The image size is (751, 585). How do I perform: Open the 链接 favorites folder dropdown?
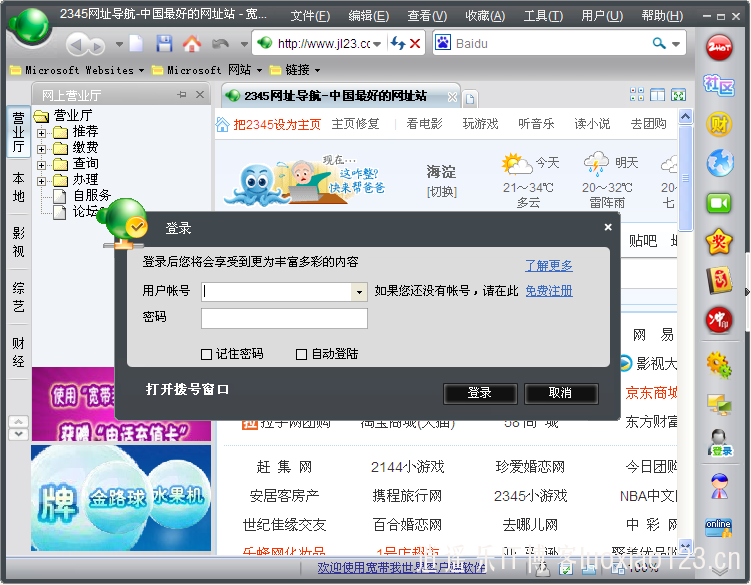click(x=318, y=70)
